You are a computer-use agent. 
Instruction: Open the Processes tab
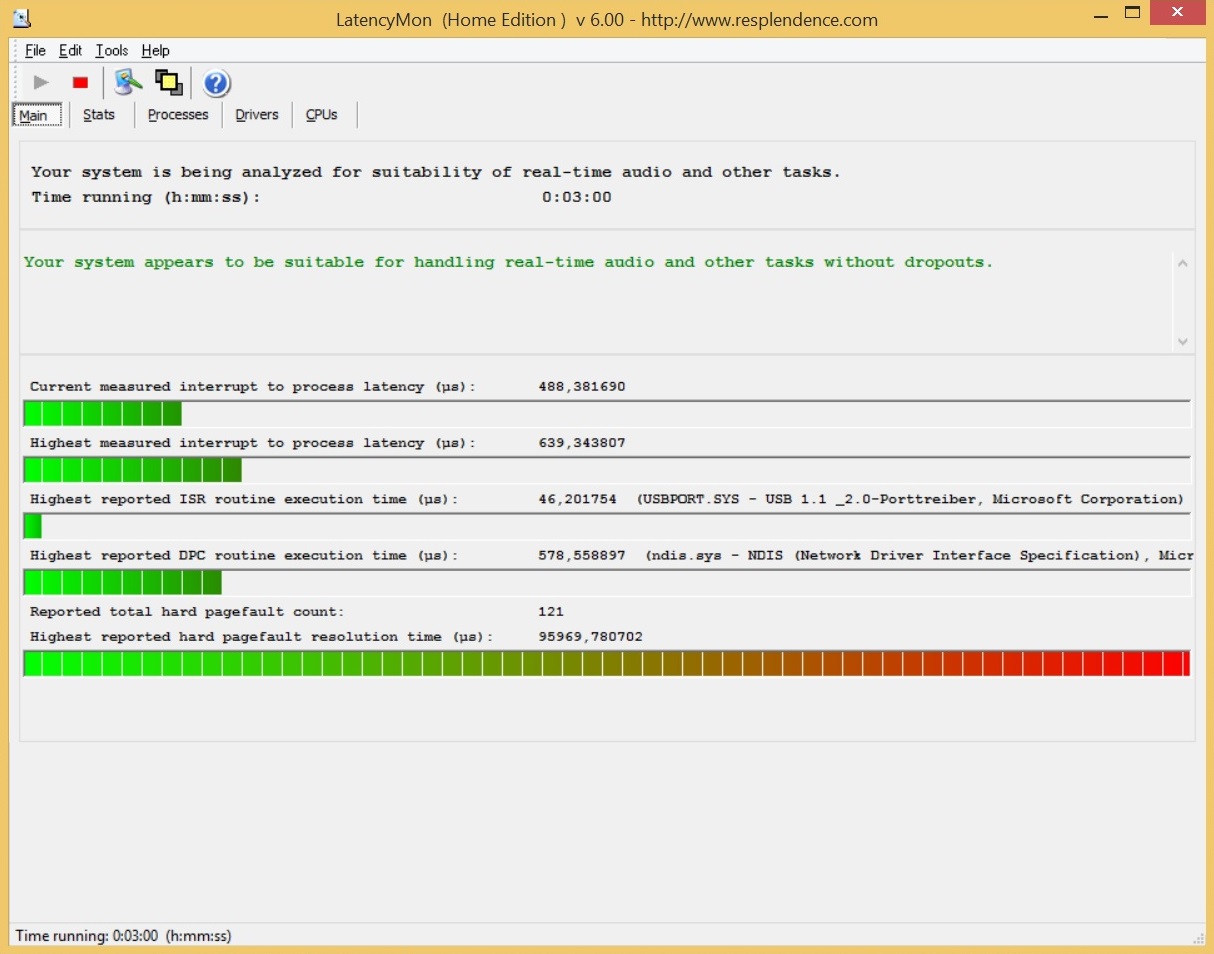pos(178,115)
